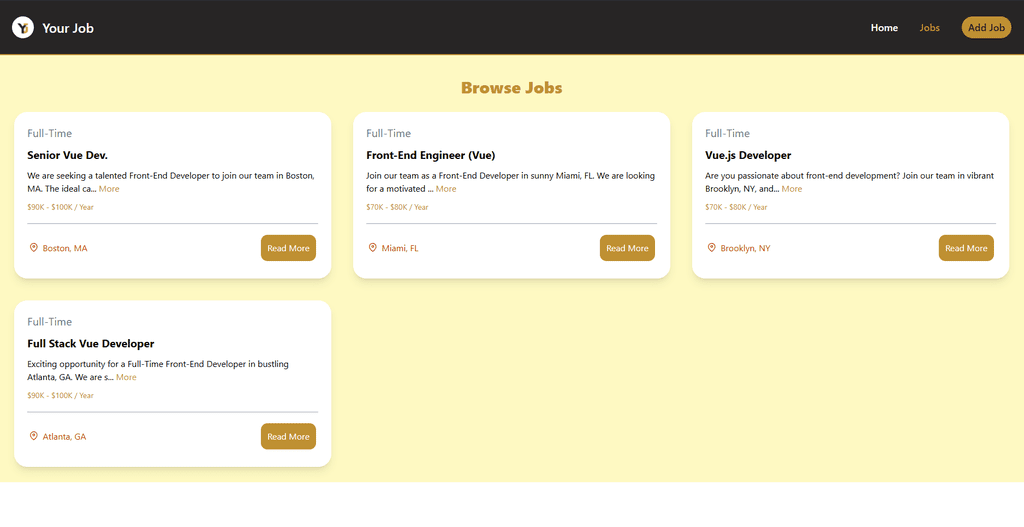1024x527 pixels.
Task: Go to the Home nav item
Action: (884, 27)
